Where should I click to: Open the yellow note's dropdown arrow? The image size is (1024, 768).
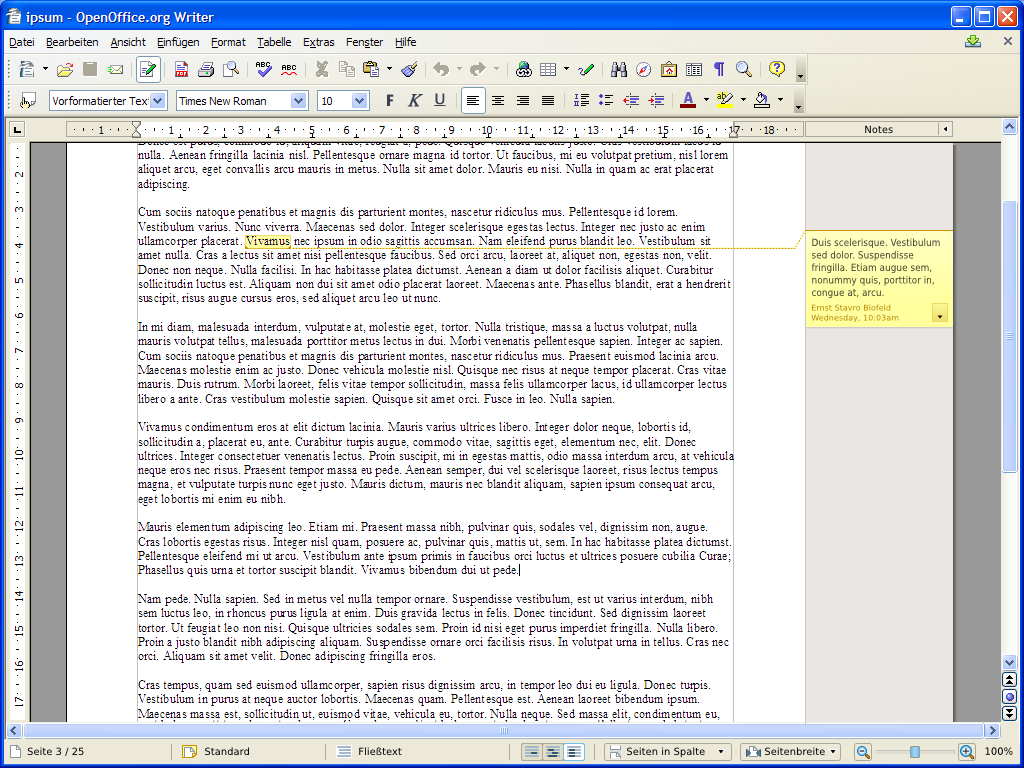pos(939,314)
